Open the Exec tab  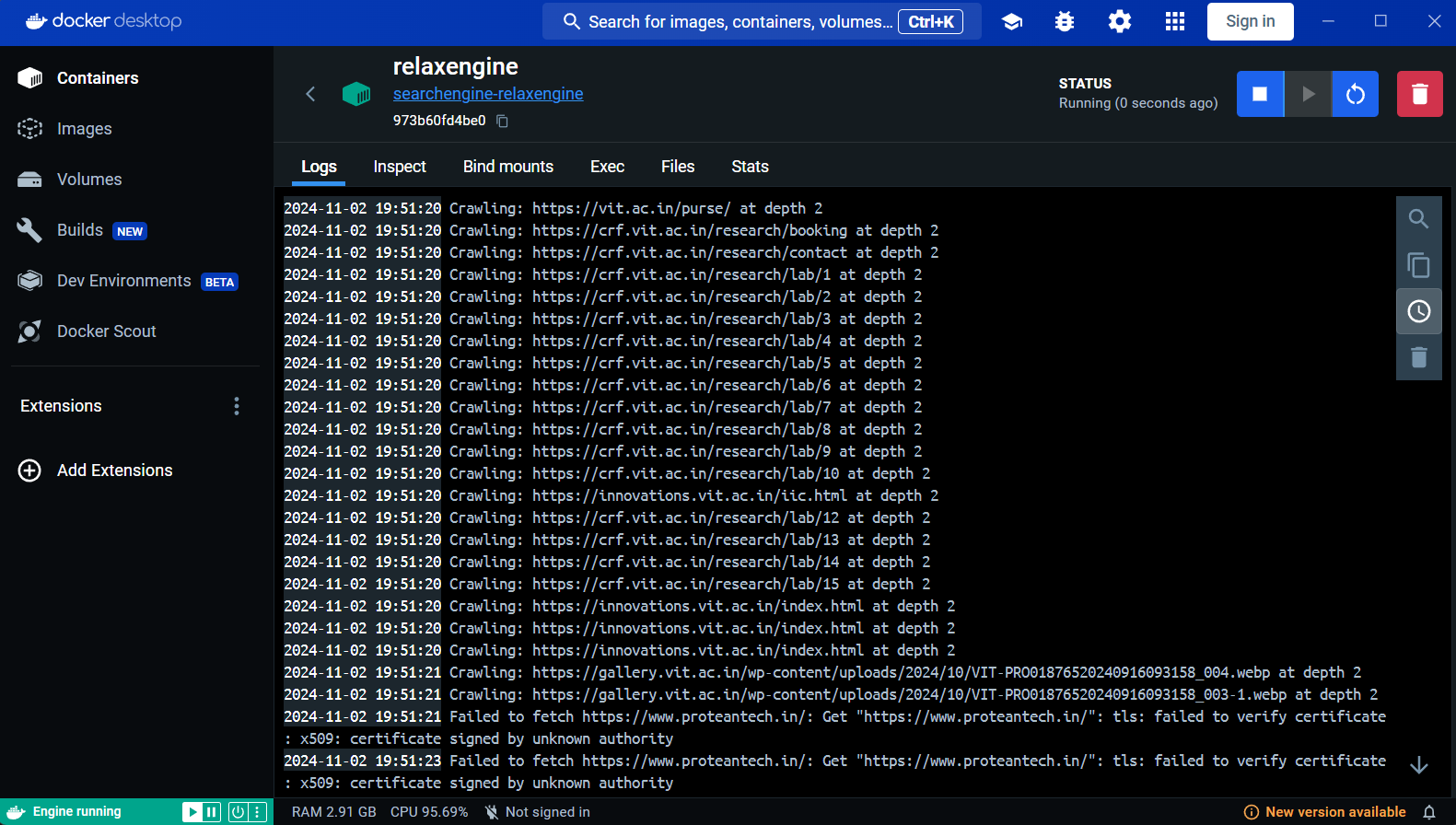tap(607, 167)
